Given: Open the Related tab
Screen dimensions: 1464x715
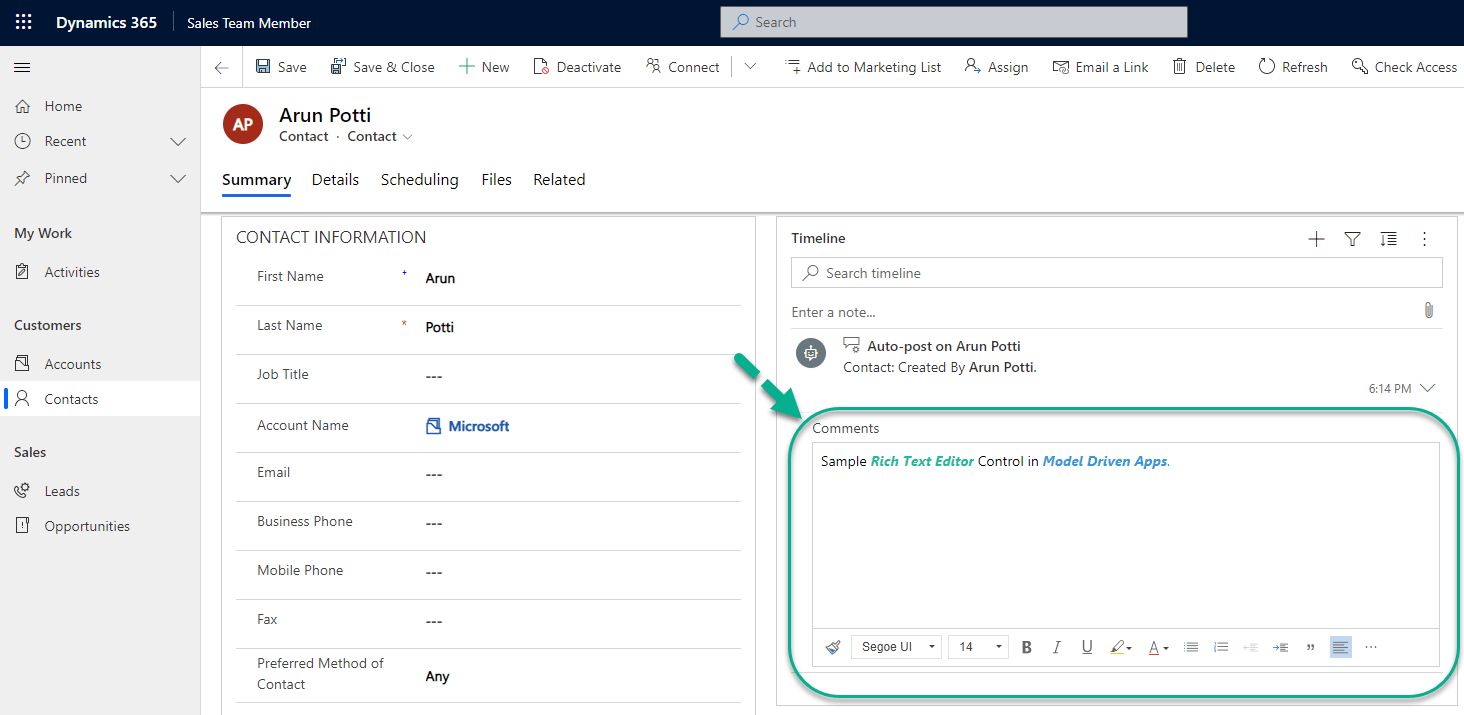Looking at the screenshot, I should (x=559, y=180).
